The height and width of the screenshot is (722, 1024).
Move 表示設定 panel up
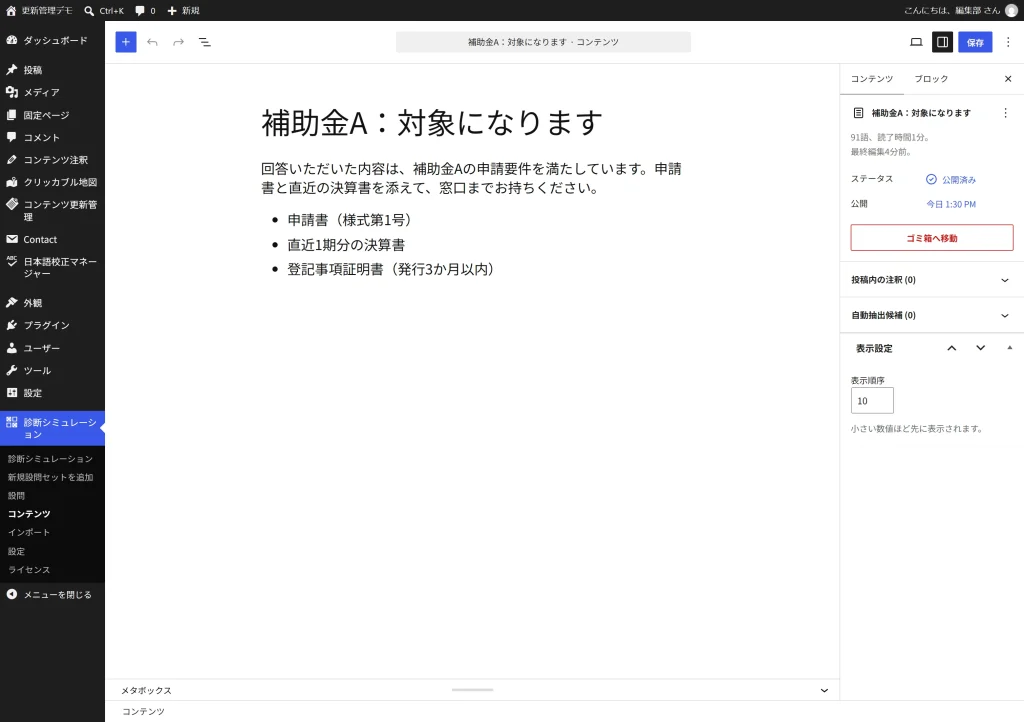pos(952,348)
